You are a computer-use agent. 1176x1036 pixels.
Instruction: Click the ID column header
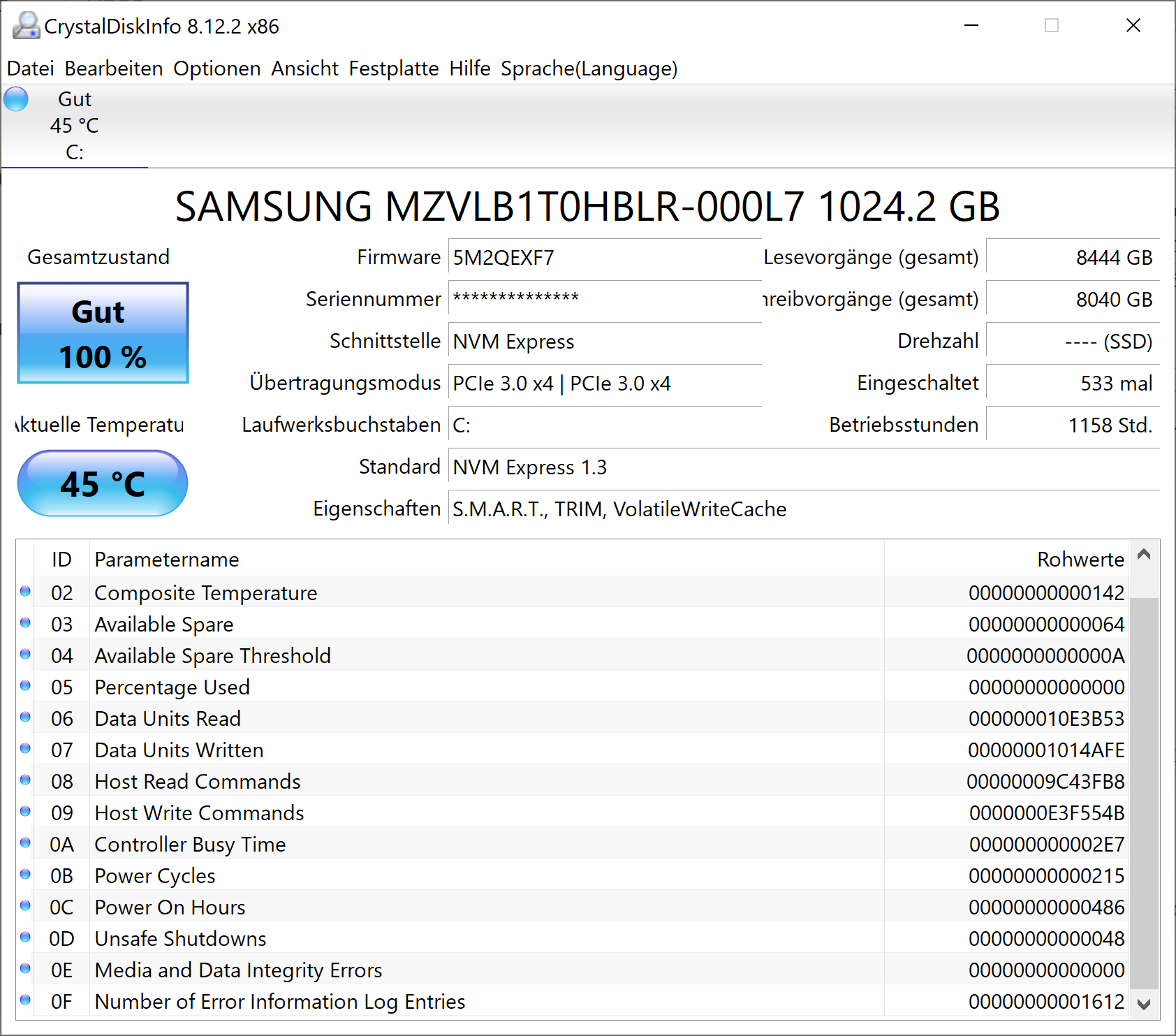[x=61, y=560]
